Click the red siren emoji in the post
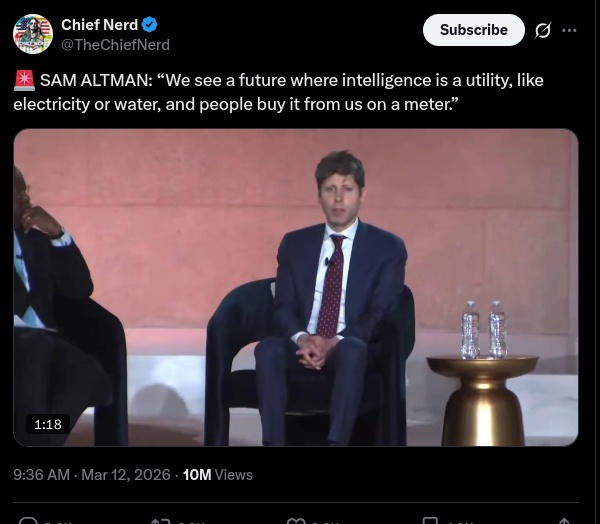 tap(24, 81)
